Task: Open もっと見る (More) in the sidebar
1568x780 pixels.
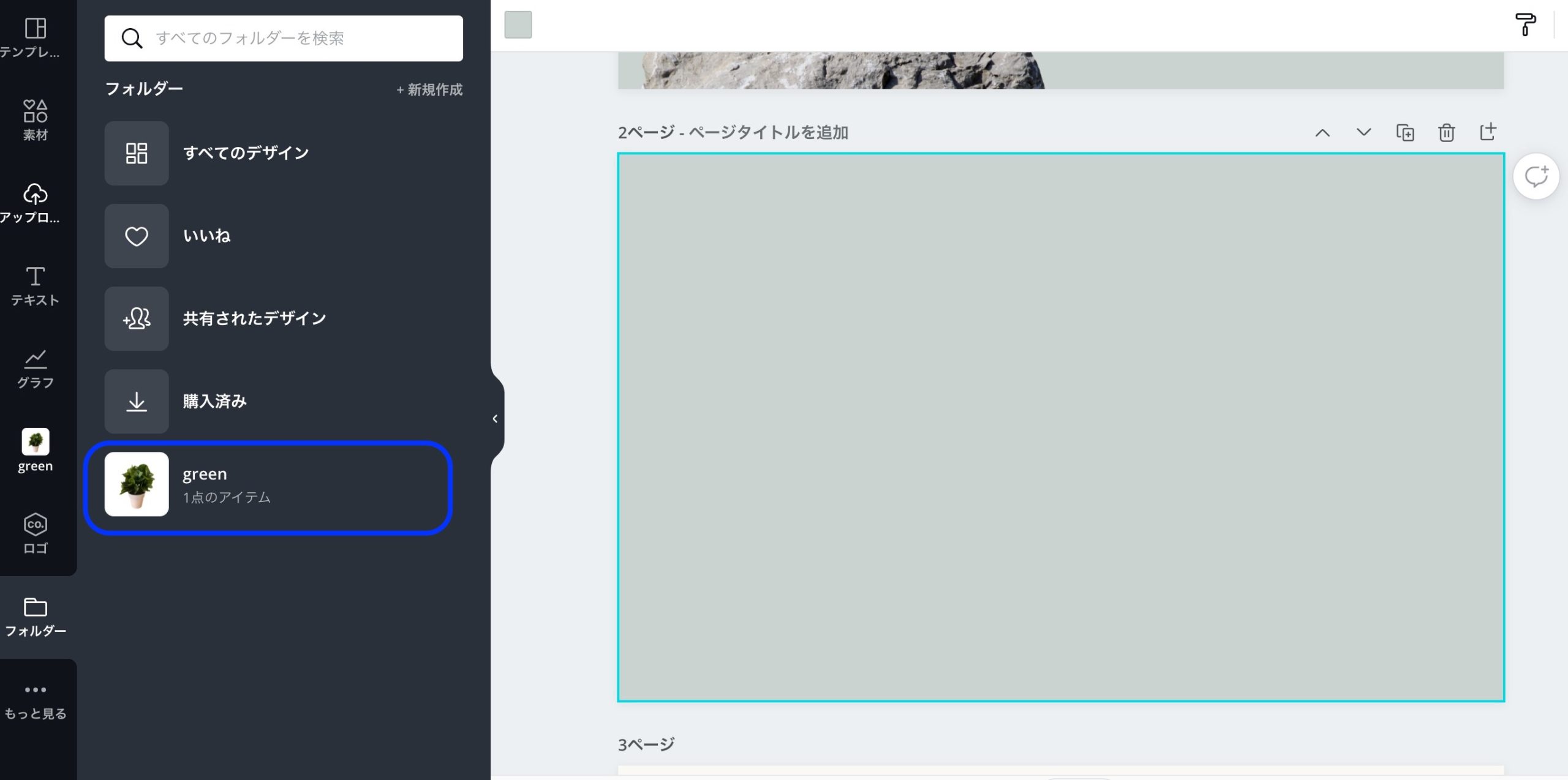Action: pyautogui.click(x=35, y=700)
